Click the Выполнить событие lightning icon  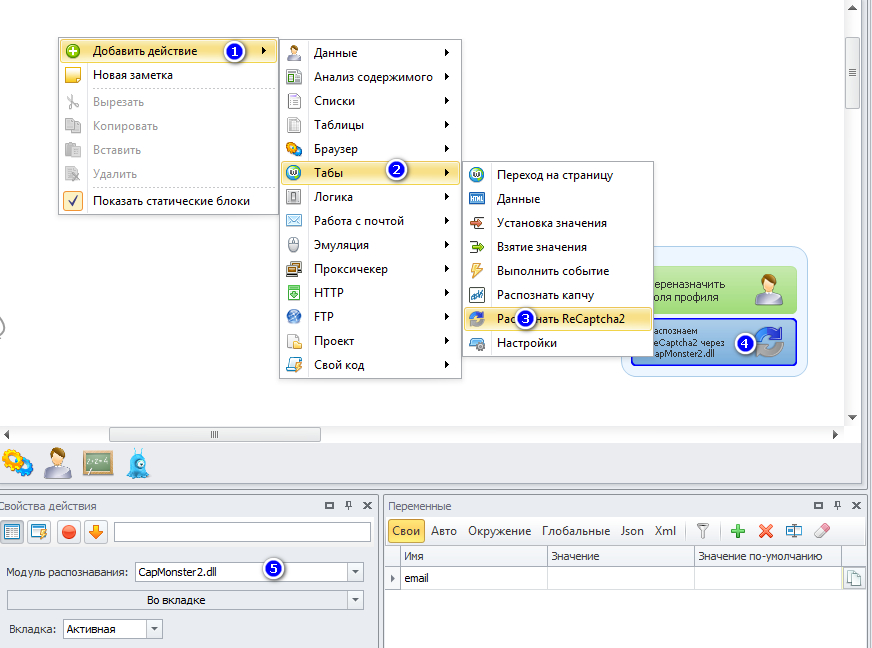(x=477, y=271)
